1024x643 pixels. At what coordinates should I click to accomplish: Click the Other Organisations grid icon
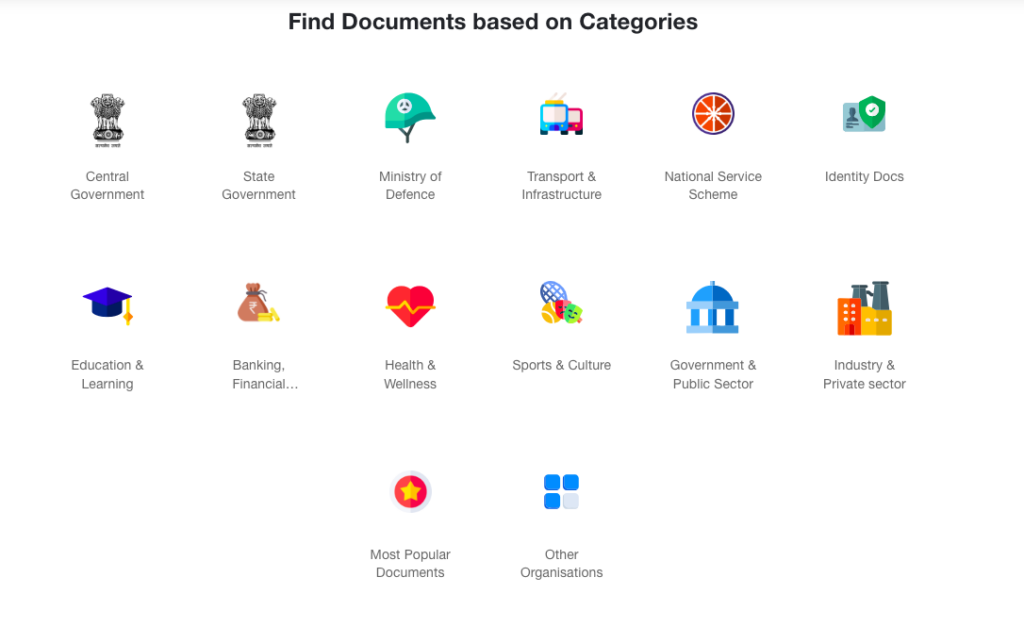coord(561,491)
